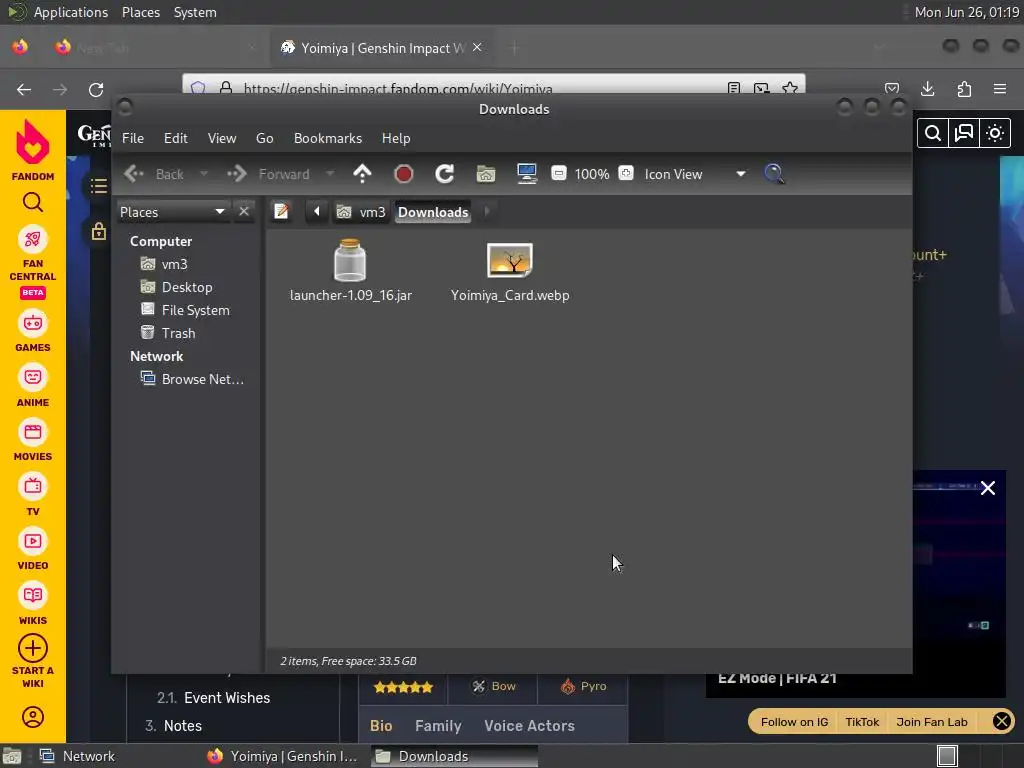The image size is (1024, 768).
Task: Open Movies in Fandom sidebar
Action: point(33,441)
